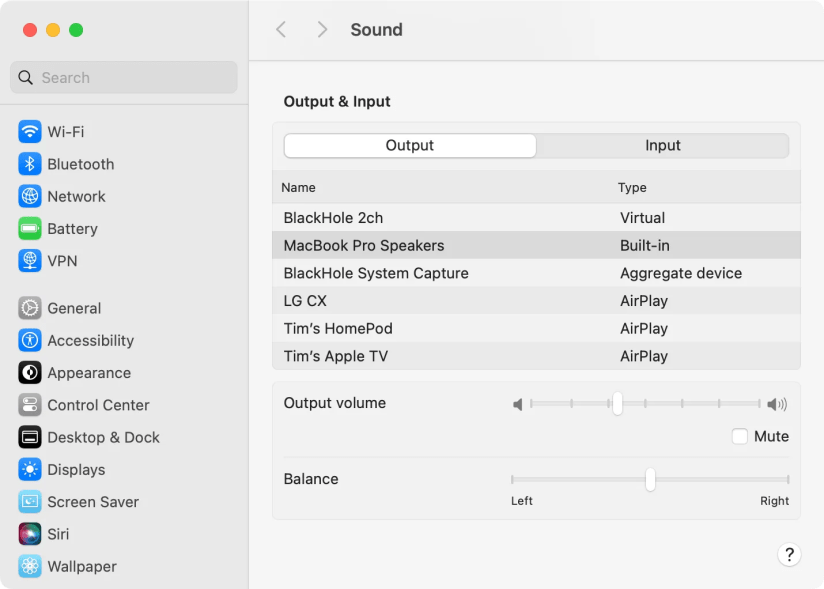Click the help question mark button
This screenshot has height=589, width=824.
point(789,555)
